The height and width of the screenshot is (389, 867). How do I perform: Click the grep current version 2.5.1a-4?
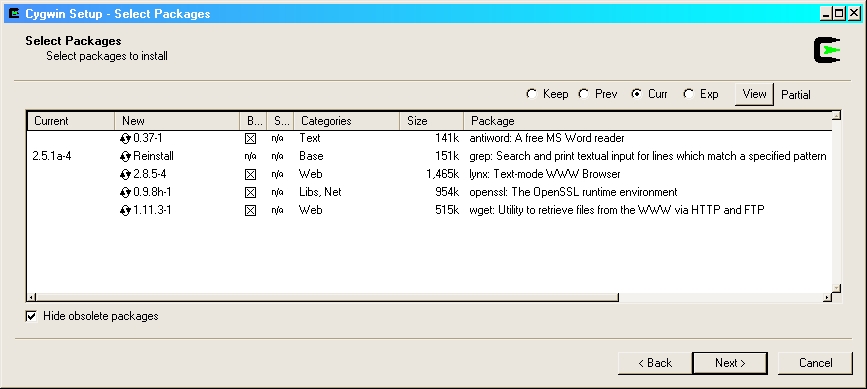click(x=52, y=156)
